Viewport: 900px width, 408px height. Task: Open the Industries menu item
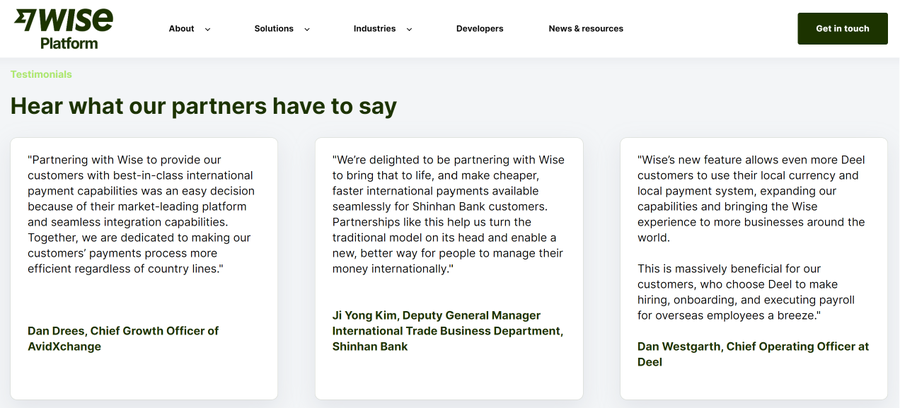coord(374,29)
